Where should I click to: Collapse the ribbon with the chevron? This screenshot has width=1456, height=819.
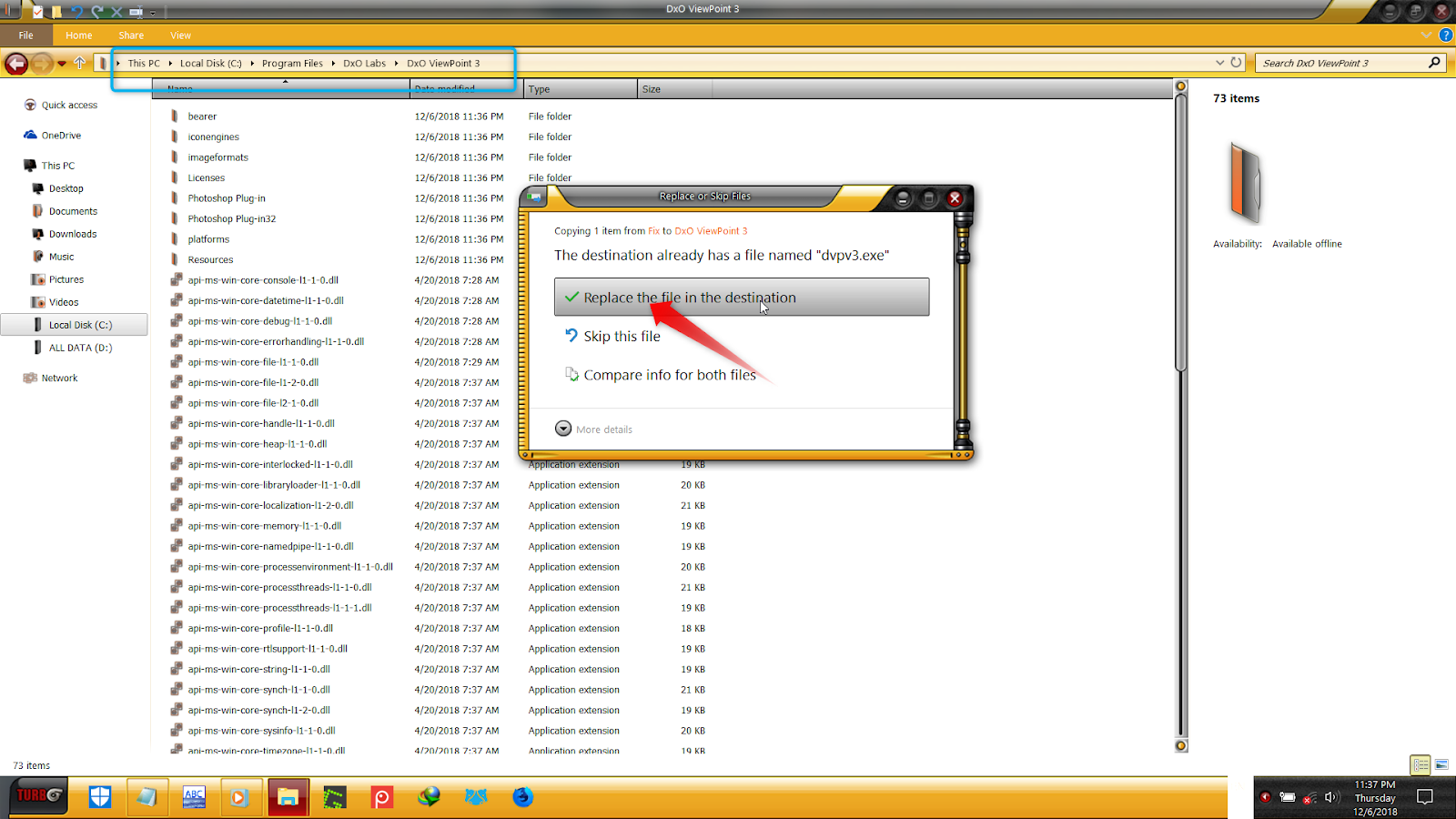pos(1426,35)
